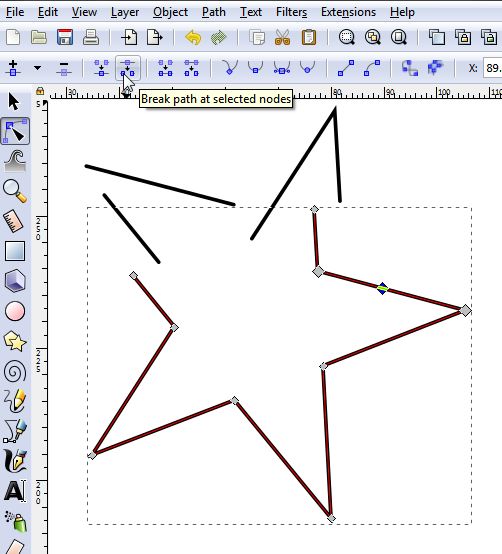Open an existing document folder icon
The width and height of the screenshot is (502, 554).
click(39, 37)
